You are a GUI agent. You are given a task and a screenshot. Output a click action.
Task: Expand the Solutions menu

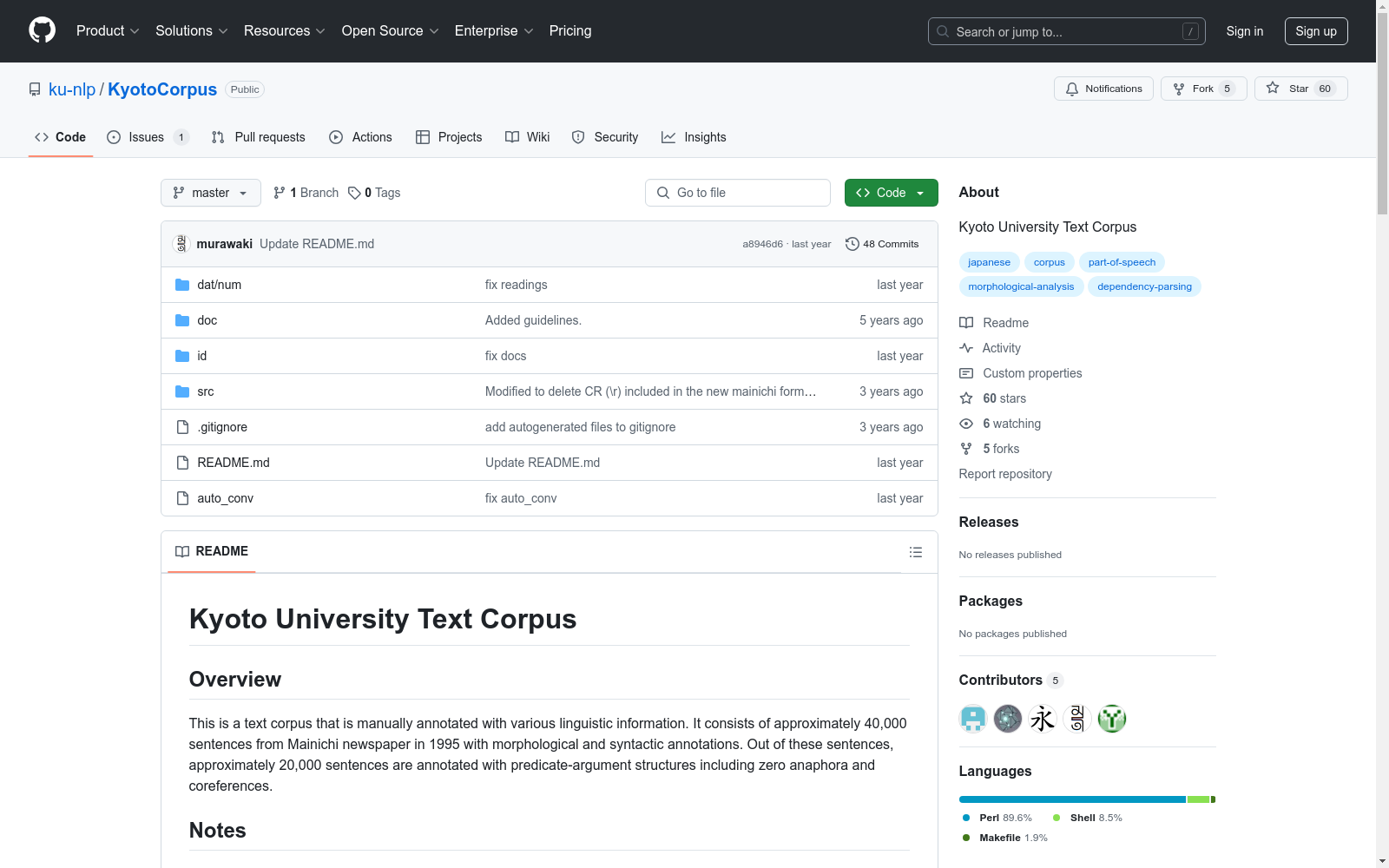192,31
